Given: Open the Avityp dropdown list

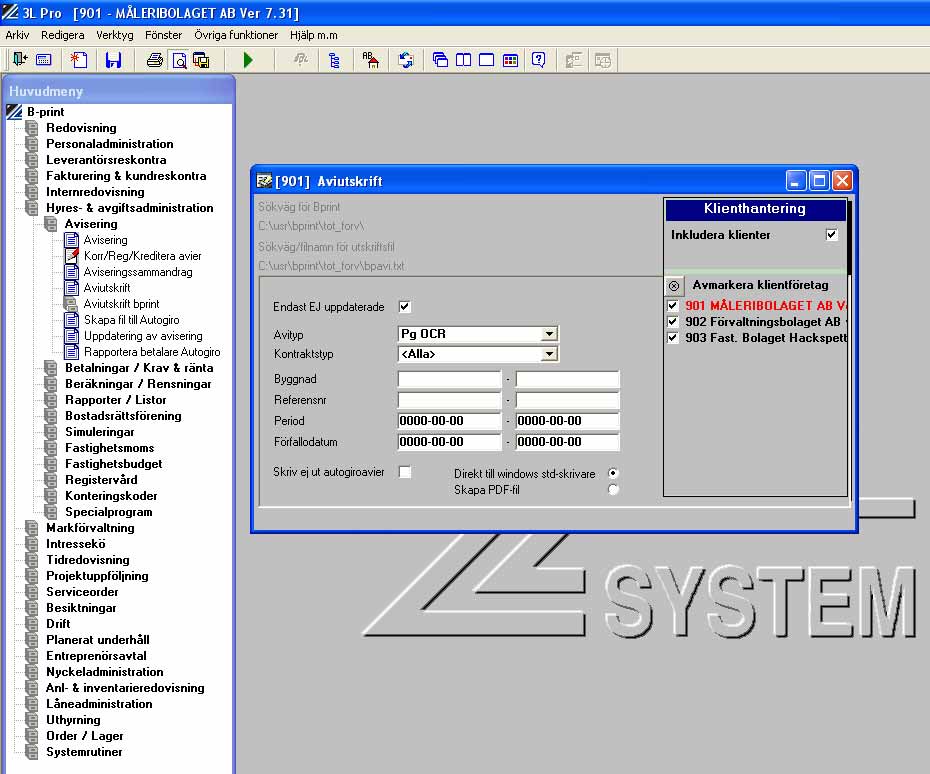Looking at the screenshot, I should tap(549, 334).
